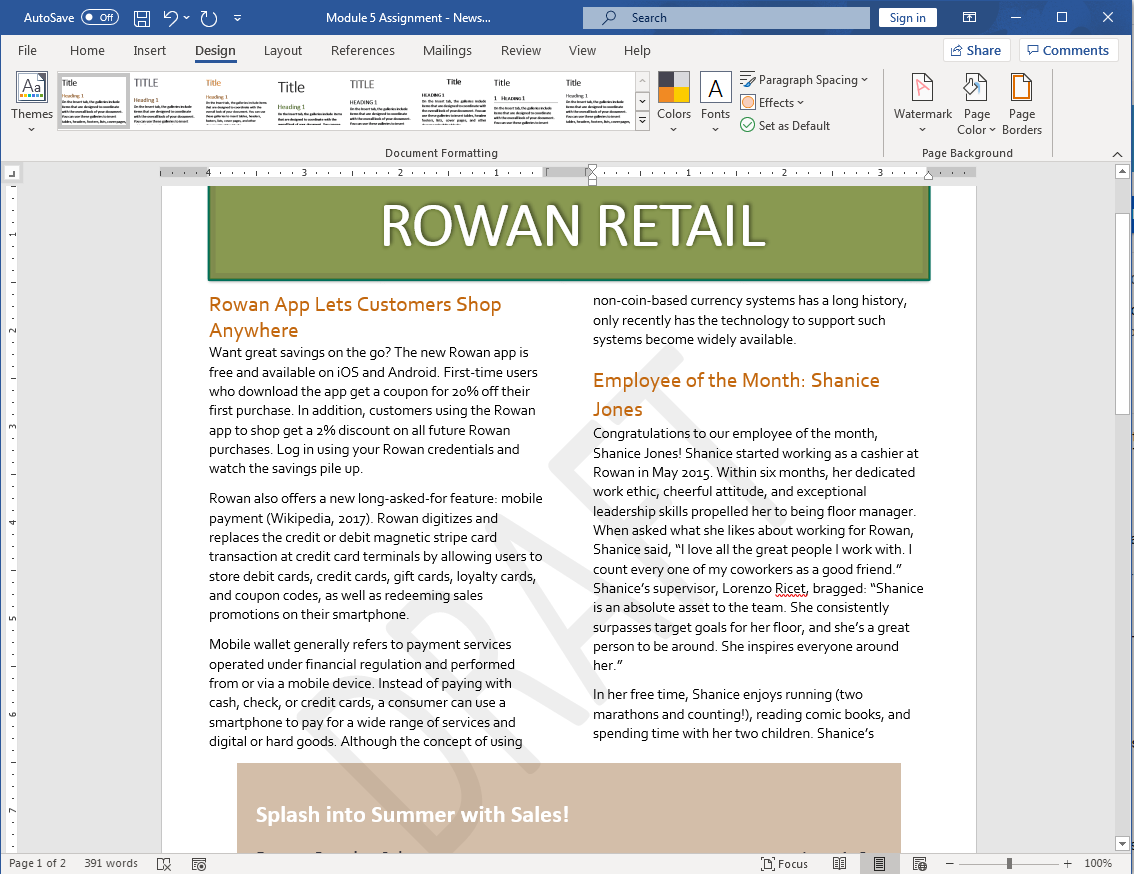Viewport: 1134px width, 874px height.
Task: Open the Watermark dropdown arrow
Action: [922, 130]
